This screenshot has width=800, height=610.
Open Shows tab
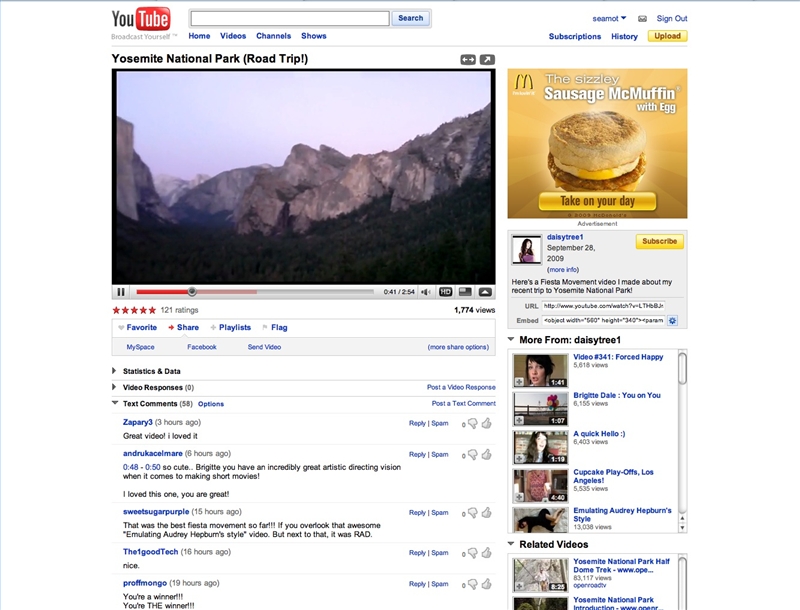314,36
